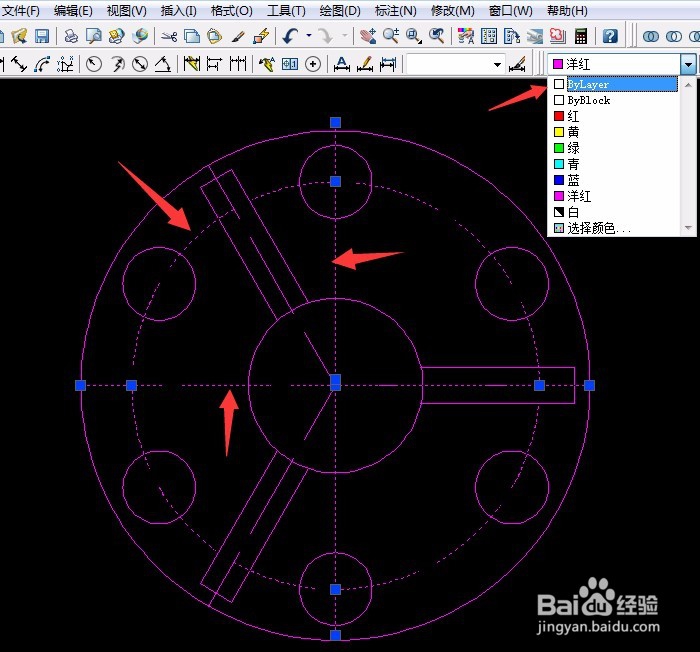The image size is (700, 652).
Task: Open the 绘图(D) menu
Action: click(340, 10)
